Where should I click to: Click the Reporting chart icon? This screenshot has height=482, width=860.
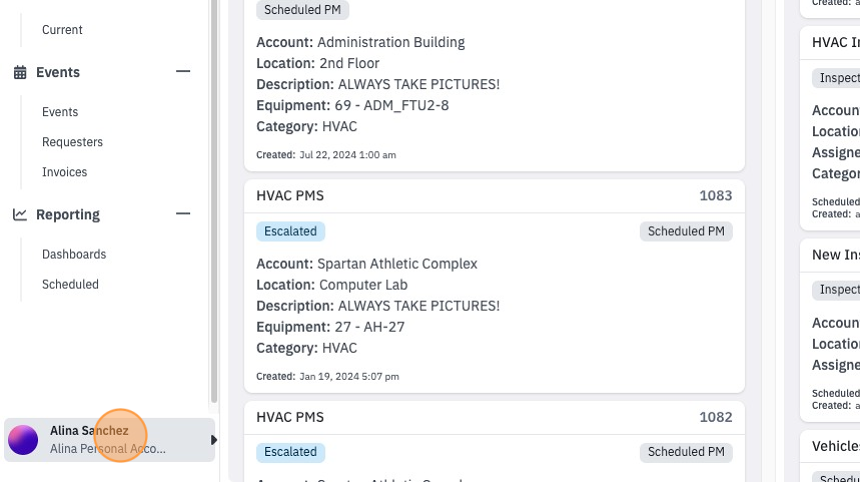20,214
